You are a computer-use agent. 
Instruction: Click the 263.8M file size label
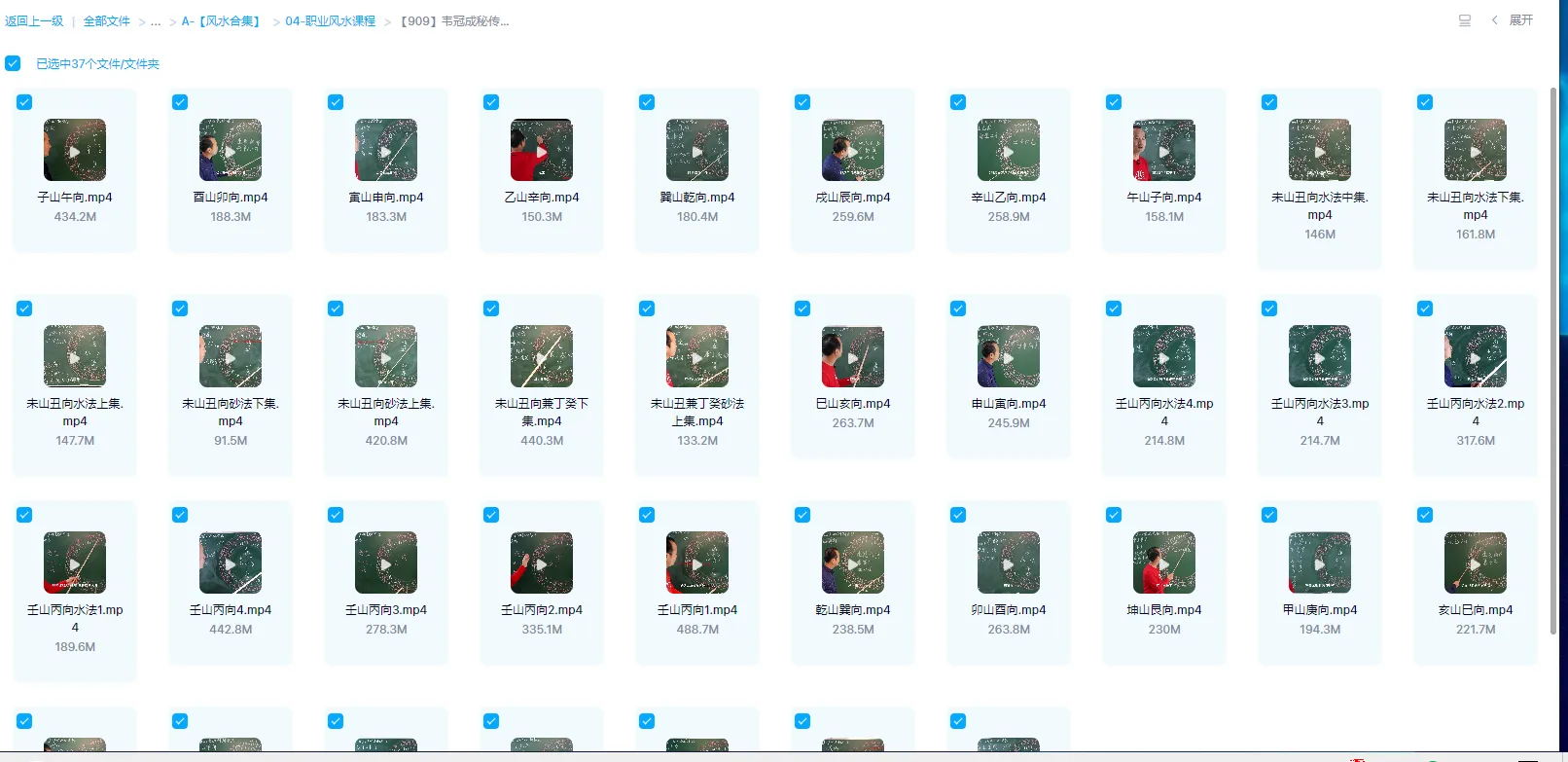coord(1009,630)
